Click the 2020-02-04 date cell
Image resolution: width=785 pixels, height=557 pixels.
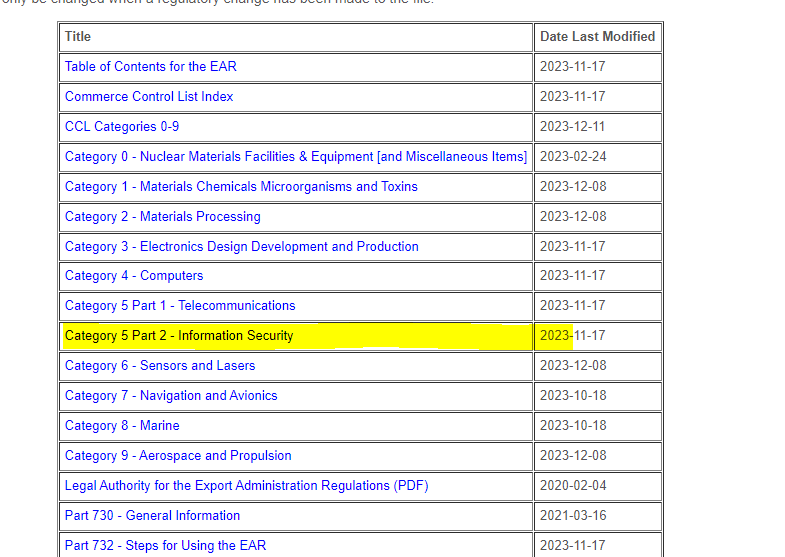pyautogui.click(x=573, y=486)
